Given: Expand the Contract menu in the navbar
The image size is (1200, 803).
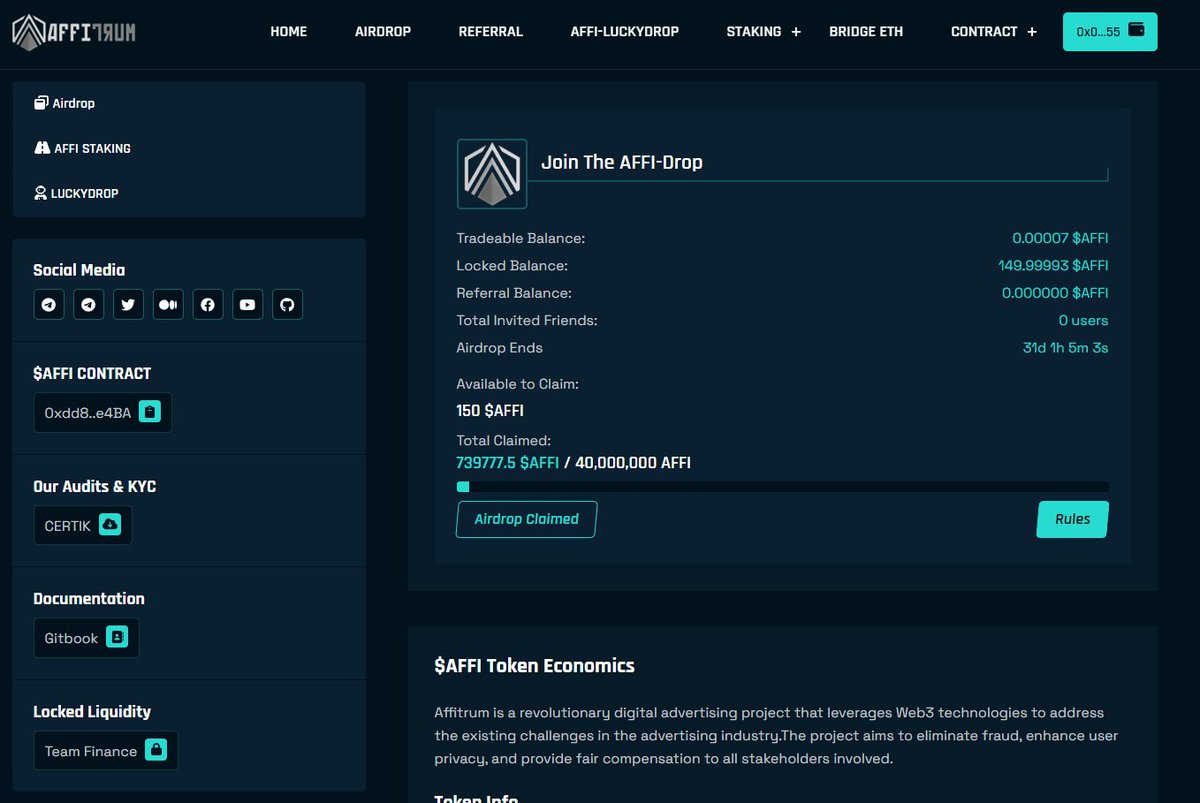Looking at the screenshot, I should 994,32.
